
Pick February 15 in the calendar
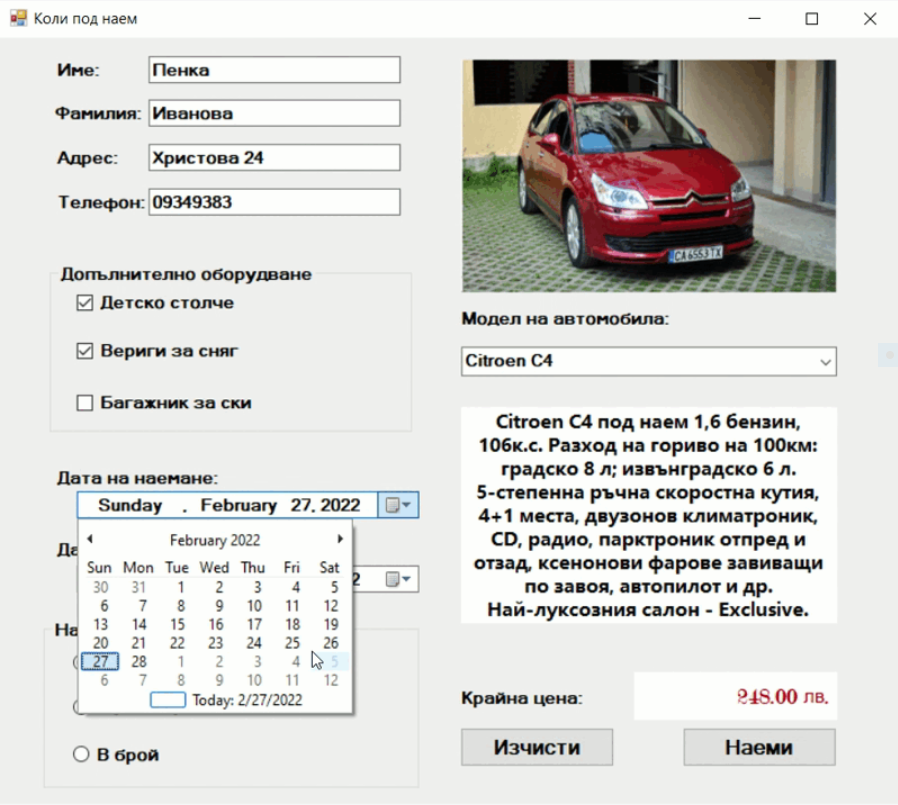click(177, 624)
